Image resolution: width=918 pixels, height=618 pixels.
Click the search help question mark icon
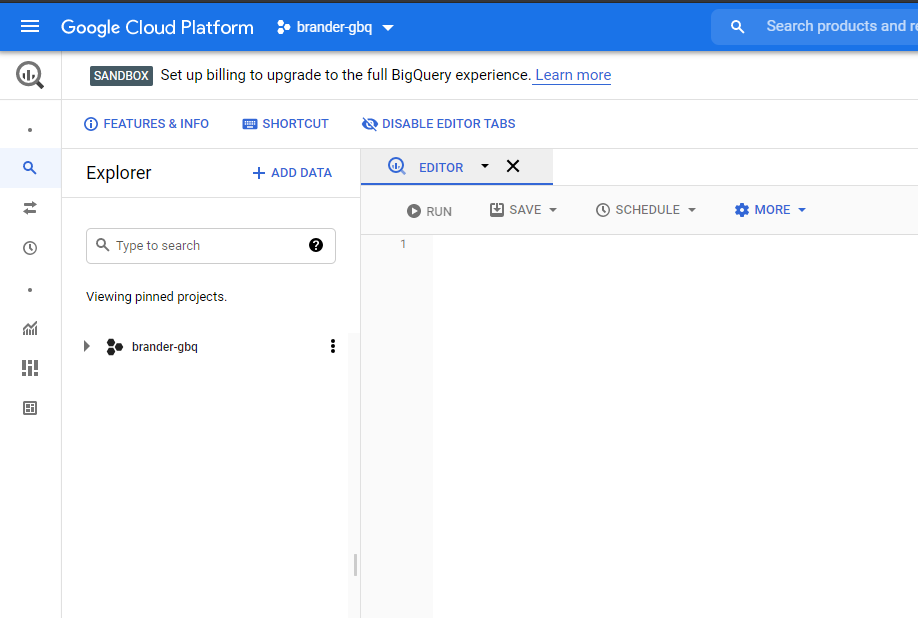click(x=316, y=245)
